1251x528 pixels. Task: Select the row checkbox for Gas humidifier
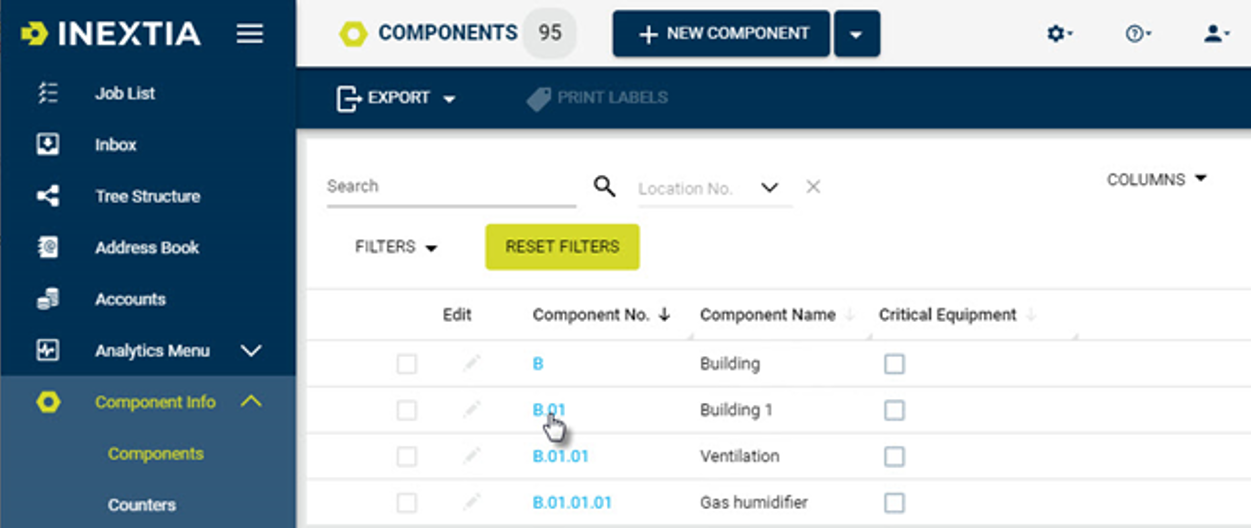pyautogui.click(x=406, y=502)
